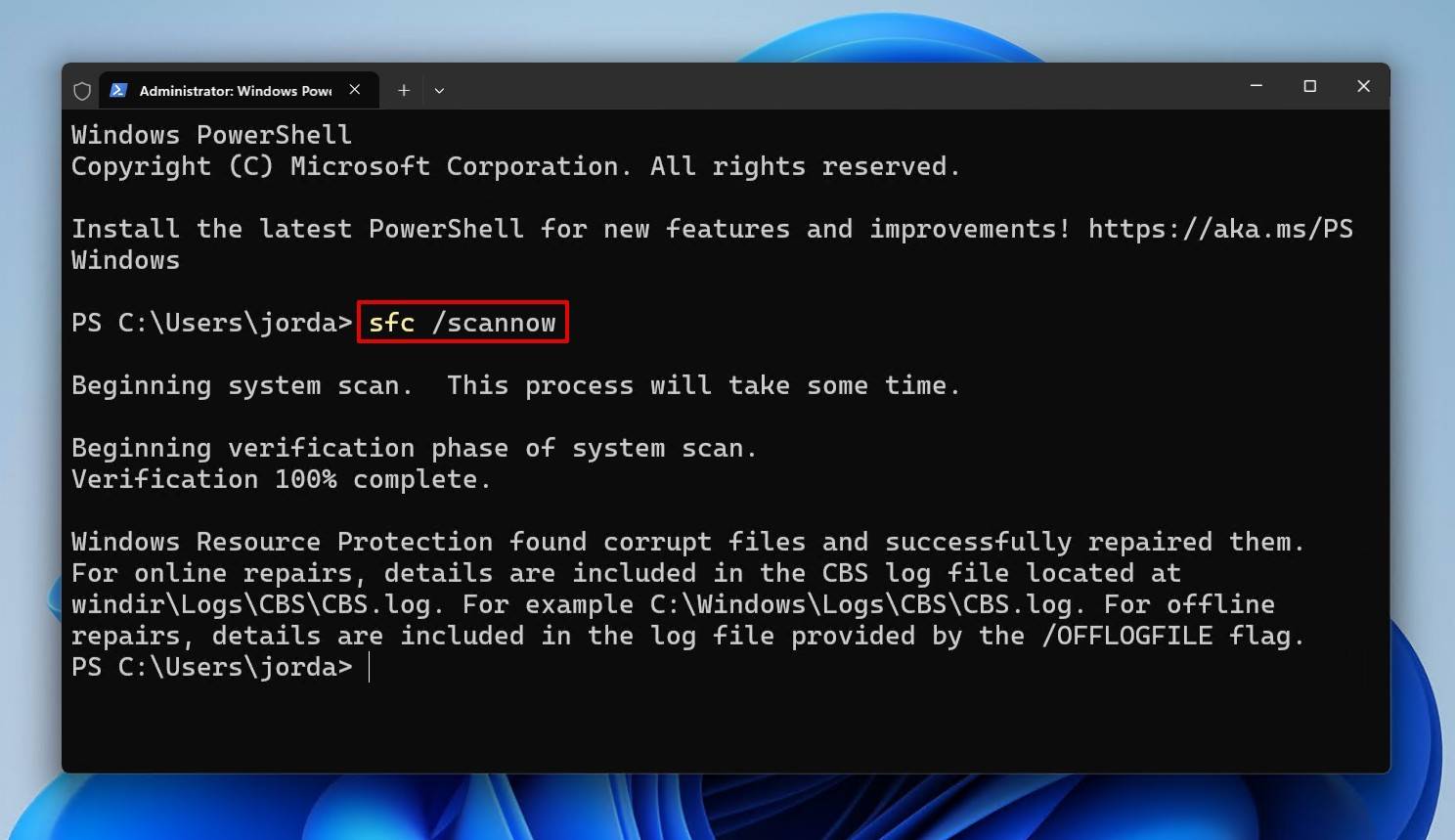Viewport: 1455px width, 840px height.
Task: Maximize the terminal window
Action: pos(1310,86)
